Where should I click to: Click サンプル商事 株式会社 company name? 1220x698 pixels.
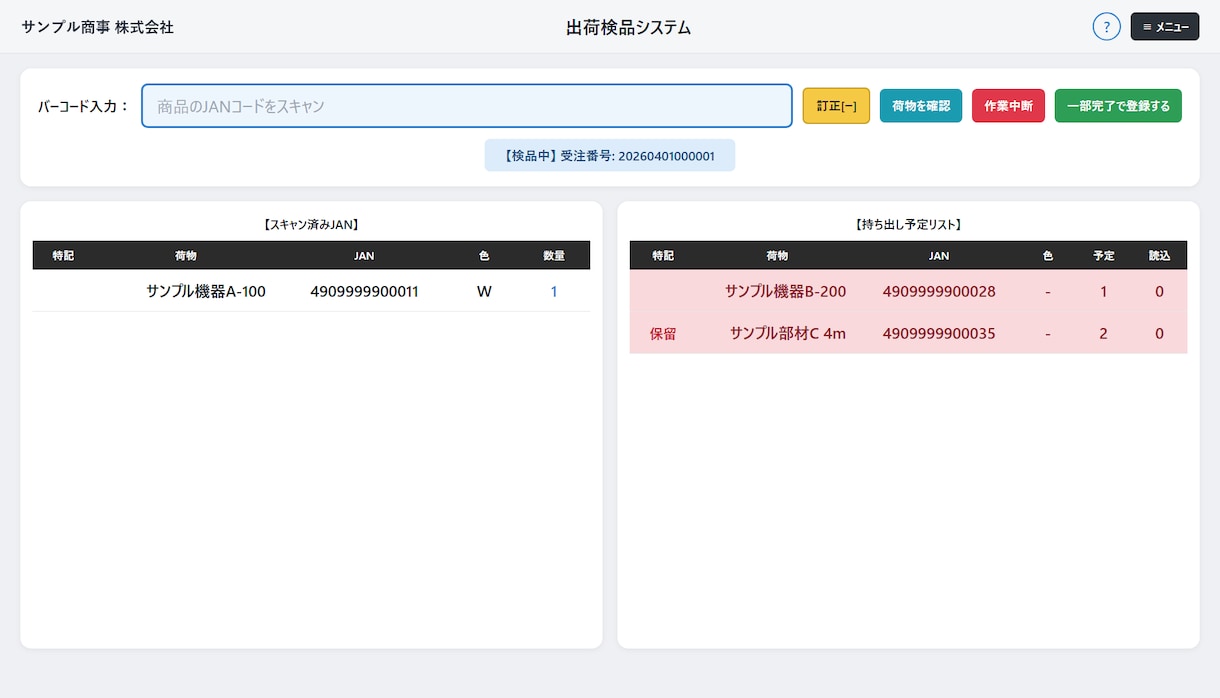tap(98, 27)
